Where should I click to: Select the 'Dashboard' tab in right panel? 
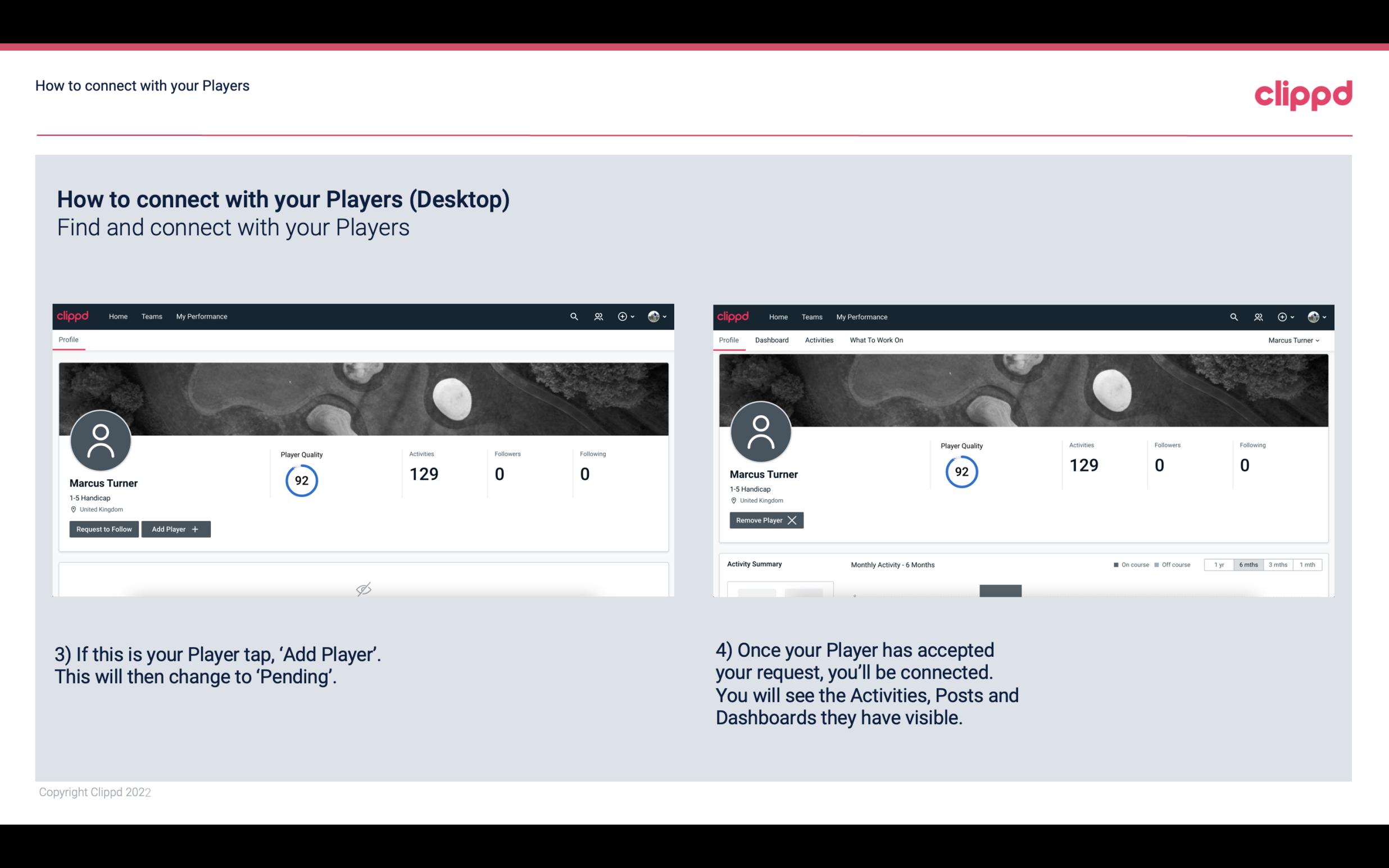(772, 340)
